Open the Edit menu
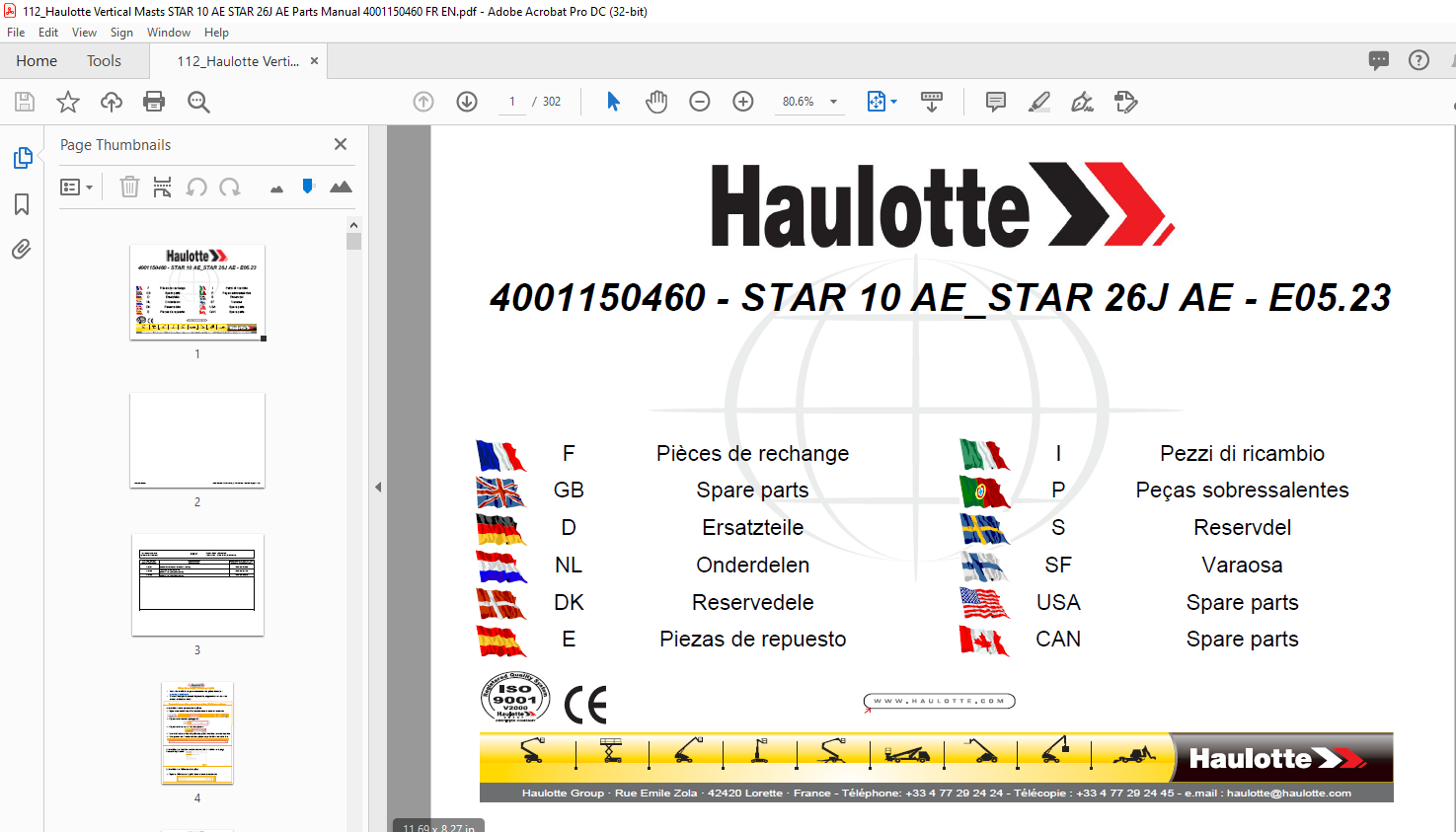Image resolution: width=1456 pixels, height=832 pixels. (x=48, y=33)
